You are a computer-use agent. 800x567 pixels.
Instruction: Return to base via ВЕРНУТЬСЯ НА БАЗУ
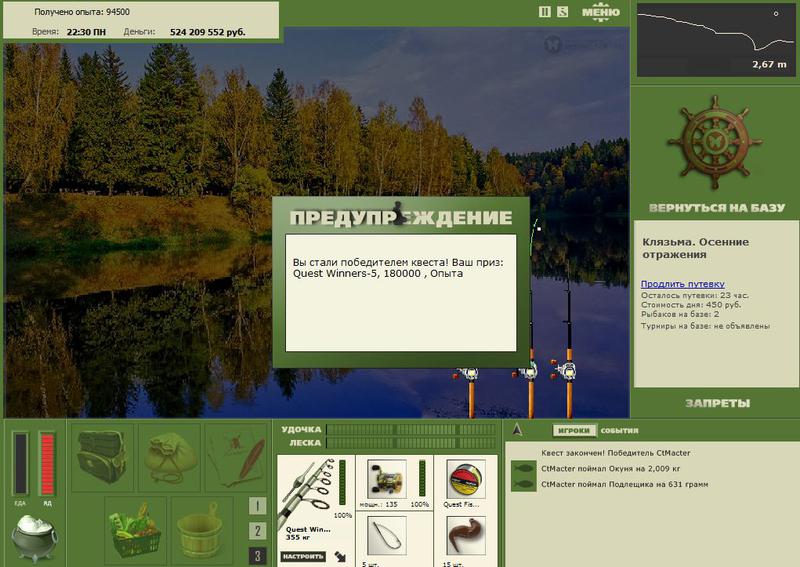click(x=716, y=208)
